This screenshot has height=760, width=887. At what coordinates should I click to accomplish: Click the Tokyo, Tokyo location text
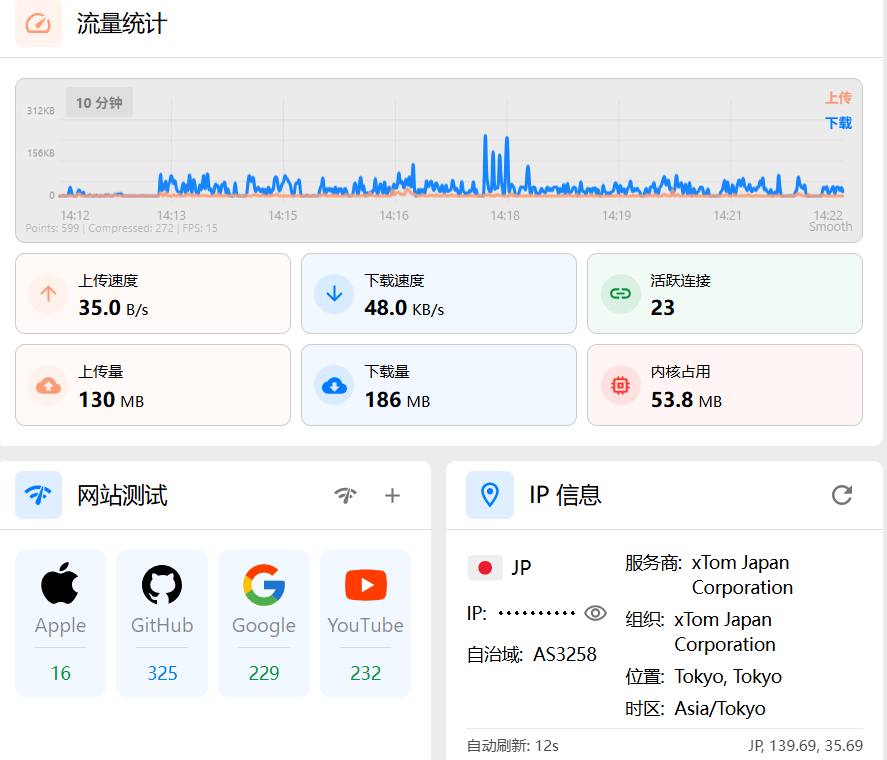click(x=728, y=677)
